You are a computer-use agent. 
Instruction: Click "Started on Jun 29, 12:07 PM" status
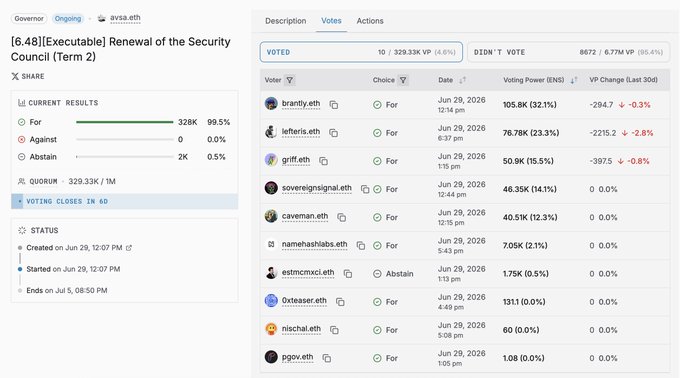click(73, 269)
